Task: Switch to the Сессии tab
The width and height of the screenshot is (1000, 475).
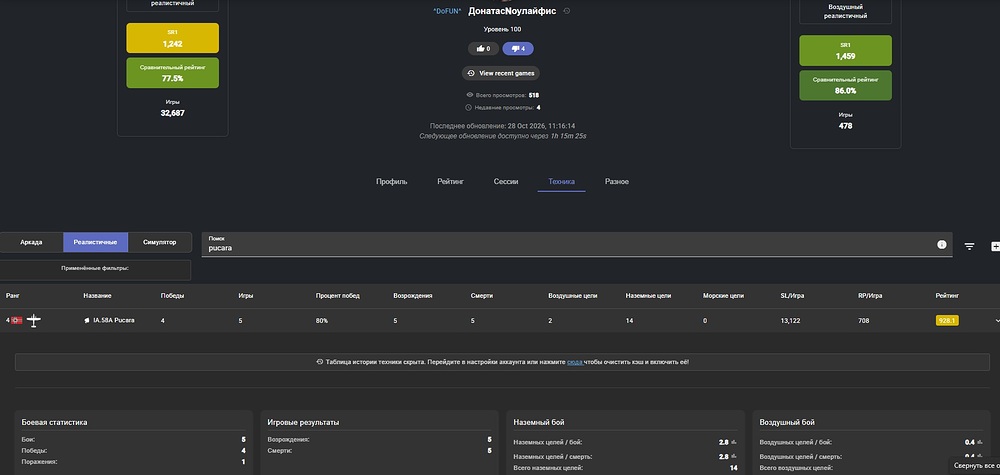Action: (x=506, y=182)
